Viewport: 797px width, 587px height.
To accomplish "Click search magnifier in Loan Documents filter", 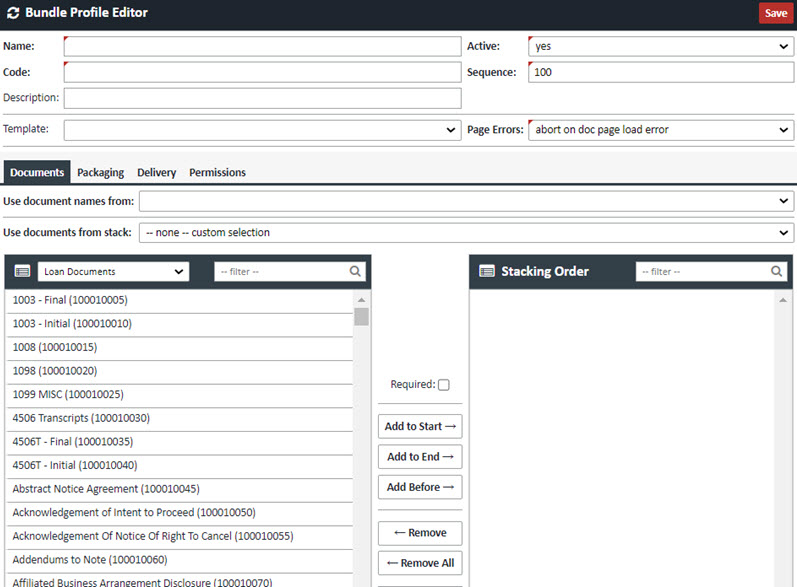I will tap(355, 271).
